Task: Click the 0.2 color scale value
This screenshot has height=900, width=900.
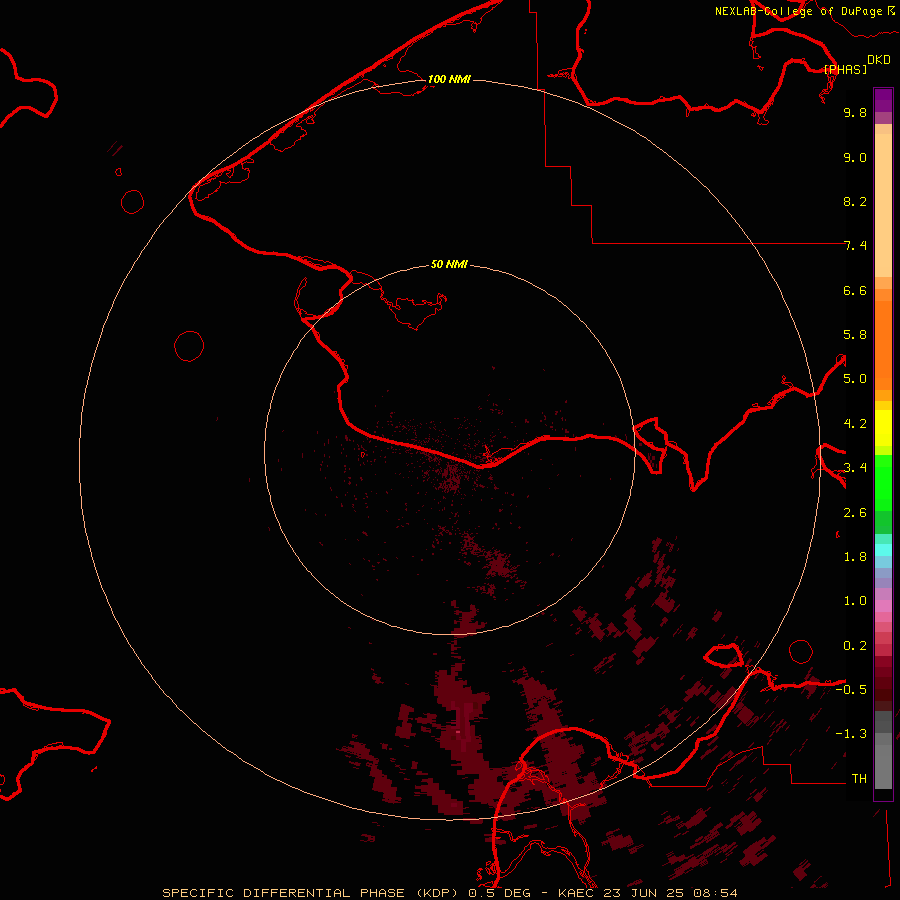Action: tap(855, 646)
